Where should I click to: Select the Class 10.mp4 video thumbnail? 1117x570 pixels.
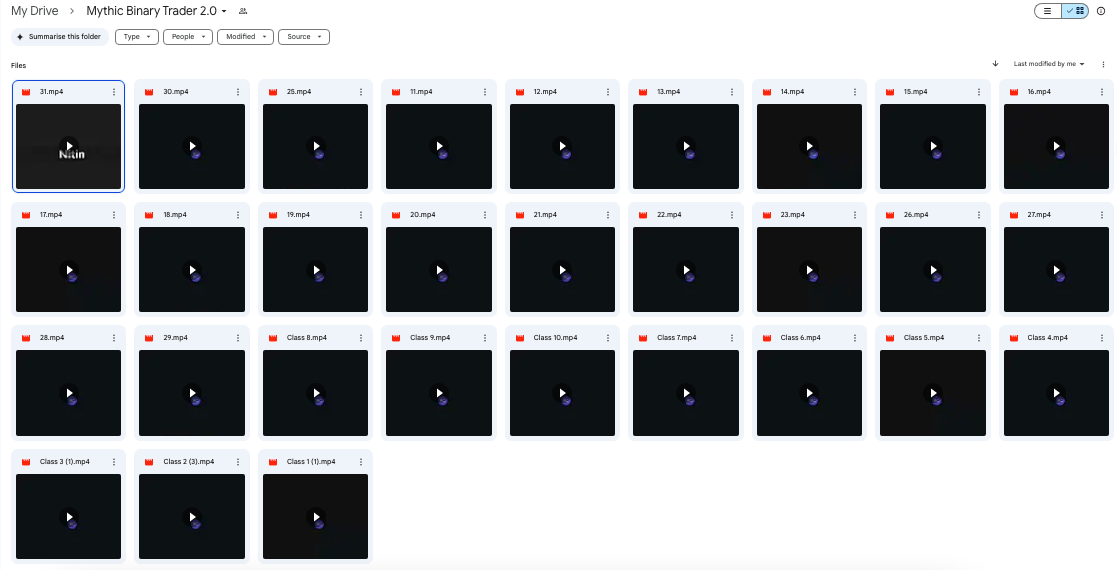coord(562,394)
